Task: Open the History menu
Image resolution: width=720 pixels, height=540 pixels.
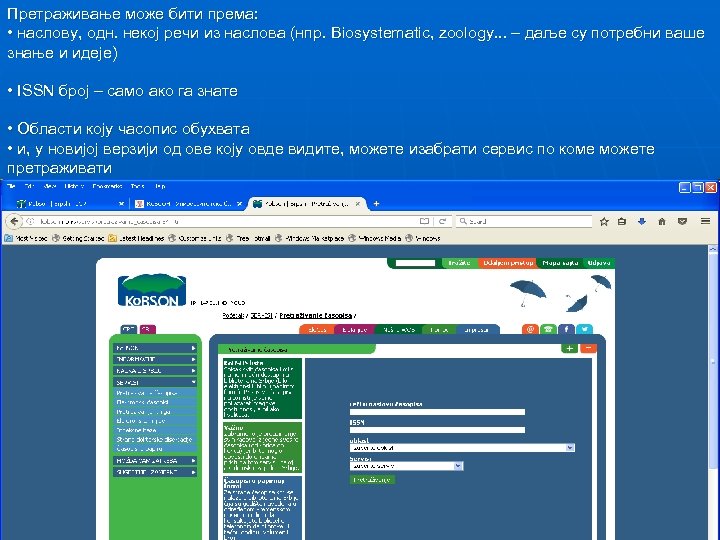Action: (74, 186)
